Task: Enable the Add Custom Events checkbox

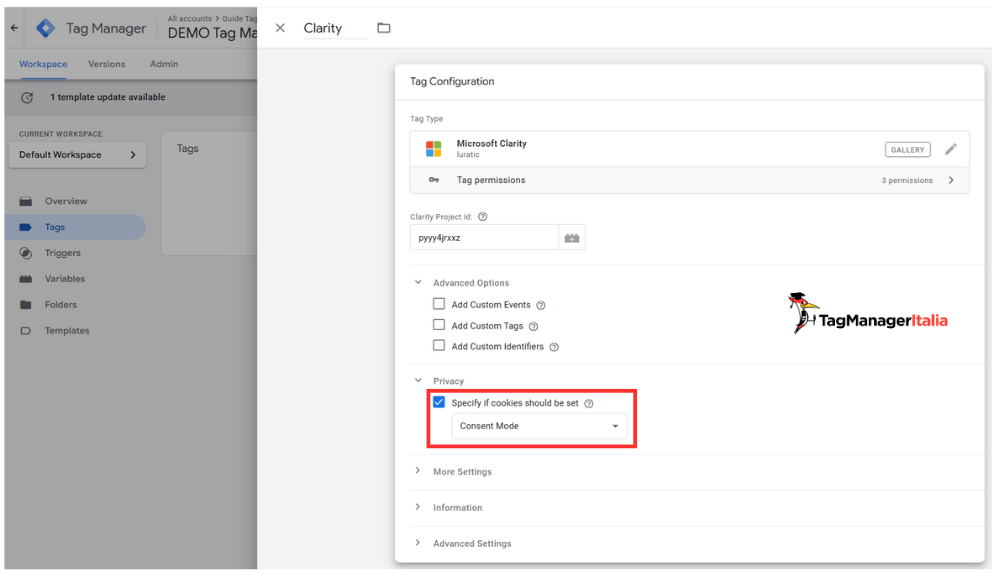Action: (439, 304)
